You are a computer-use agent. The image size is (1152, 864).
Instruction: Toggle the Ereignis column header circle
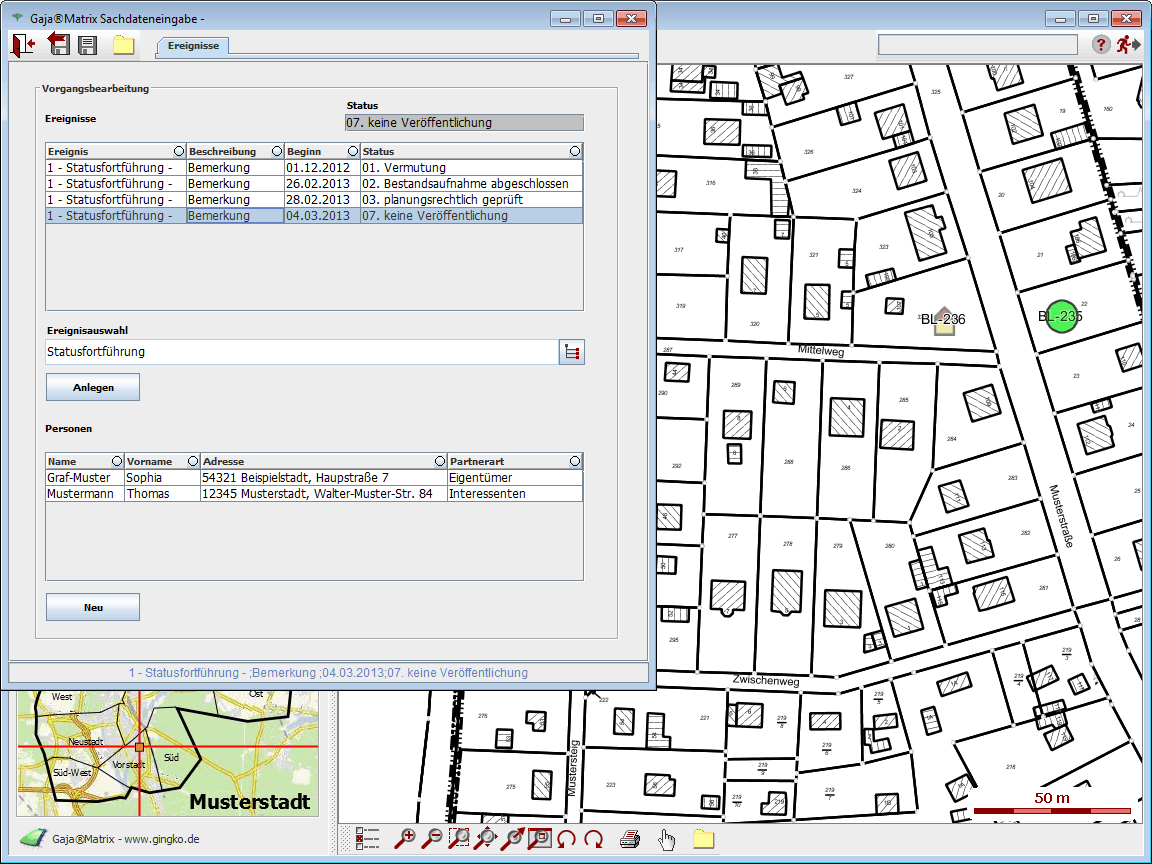tap(178, 151)
